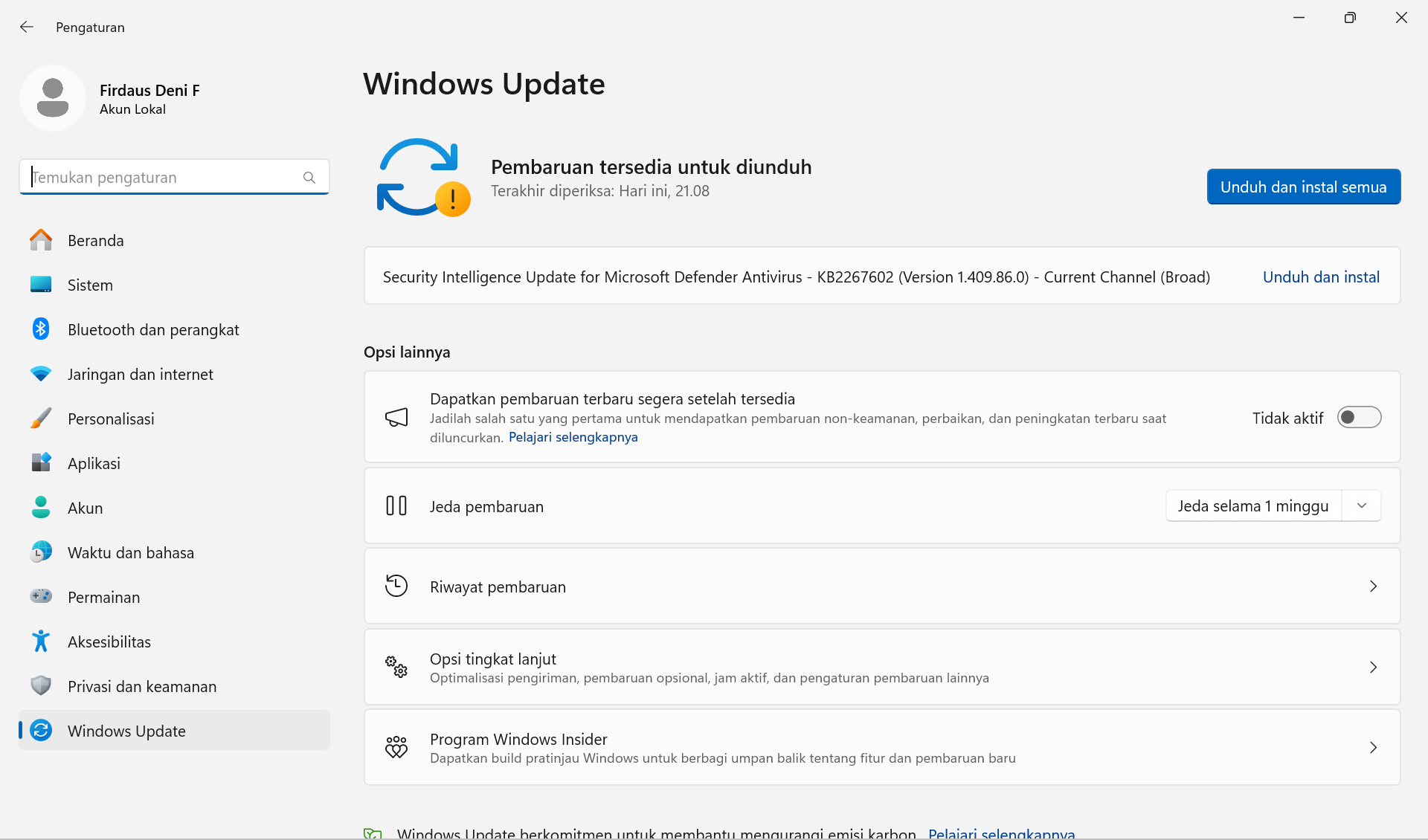Expand the Jeda selama 1 minggu dropdown arrow

coord(1362,506)
